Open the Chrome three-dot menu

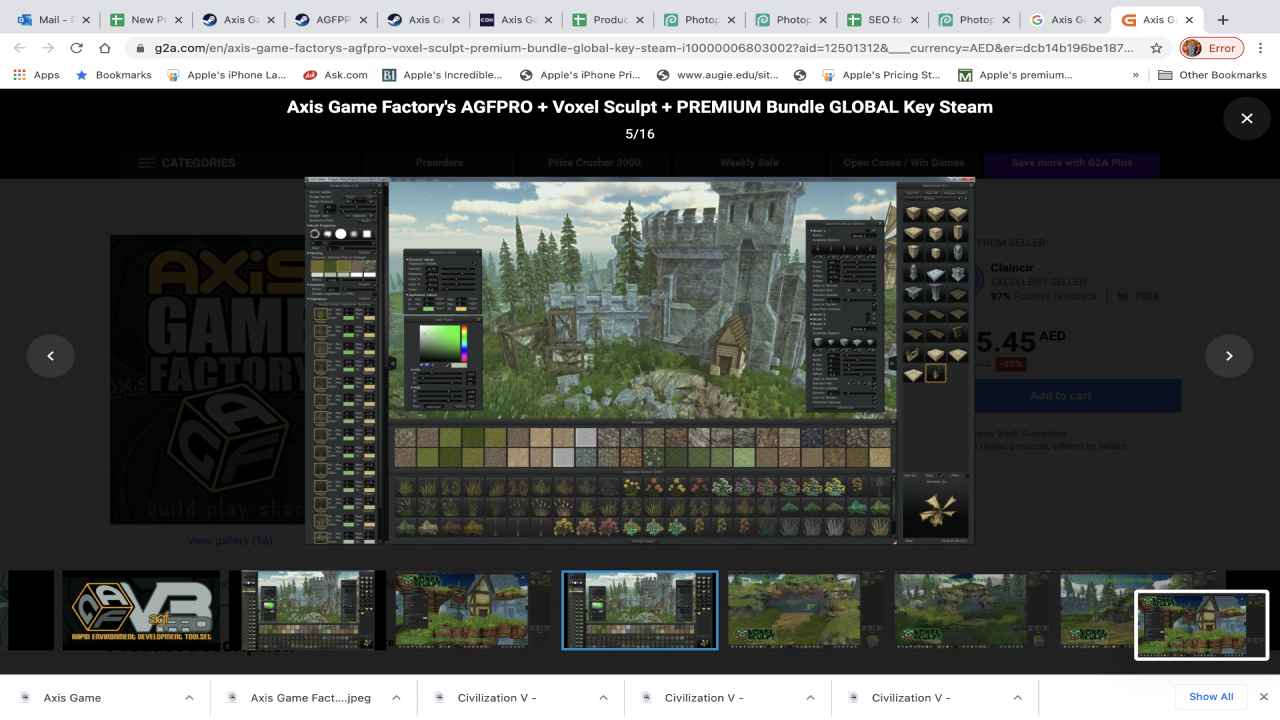(x=1260, y=48)
